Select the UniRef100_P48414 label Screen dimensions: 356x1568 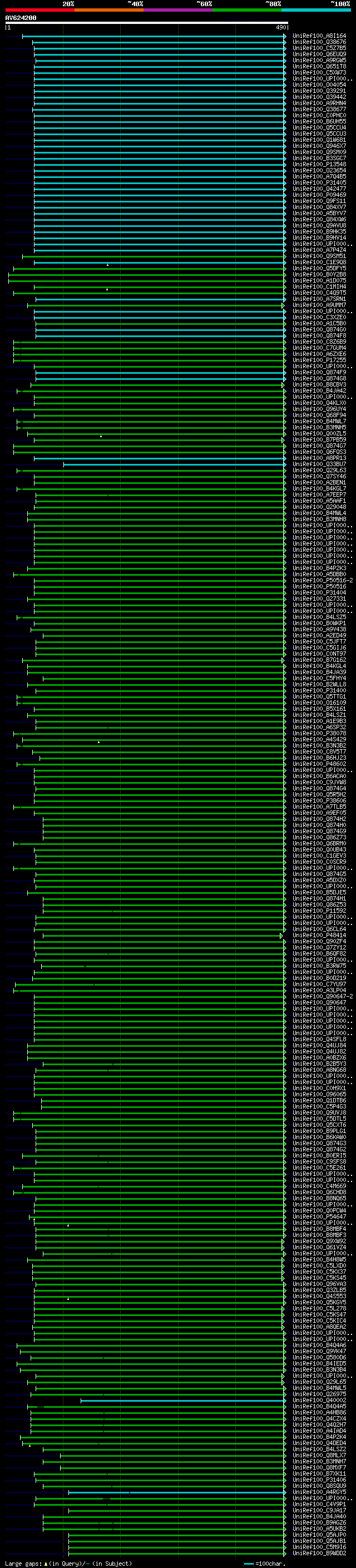[319, 935]
